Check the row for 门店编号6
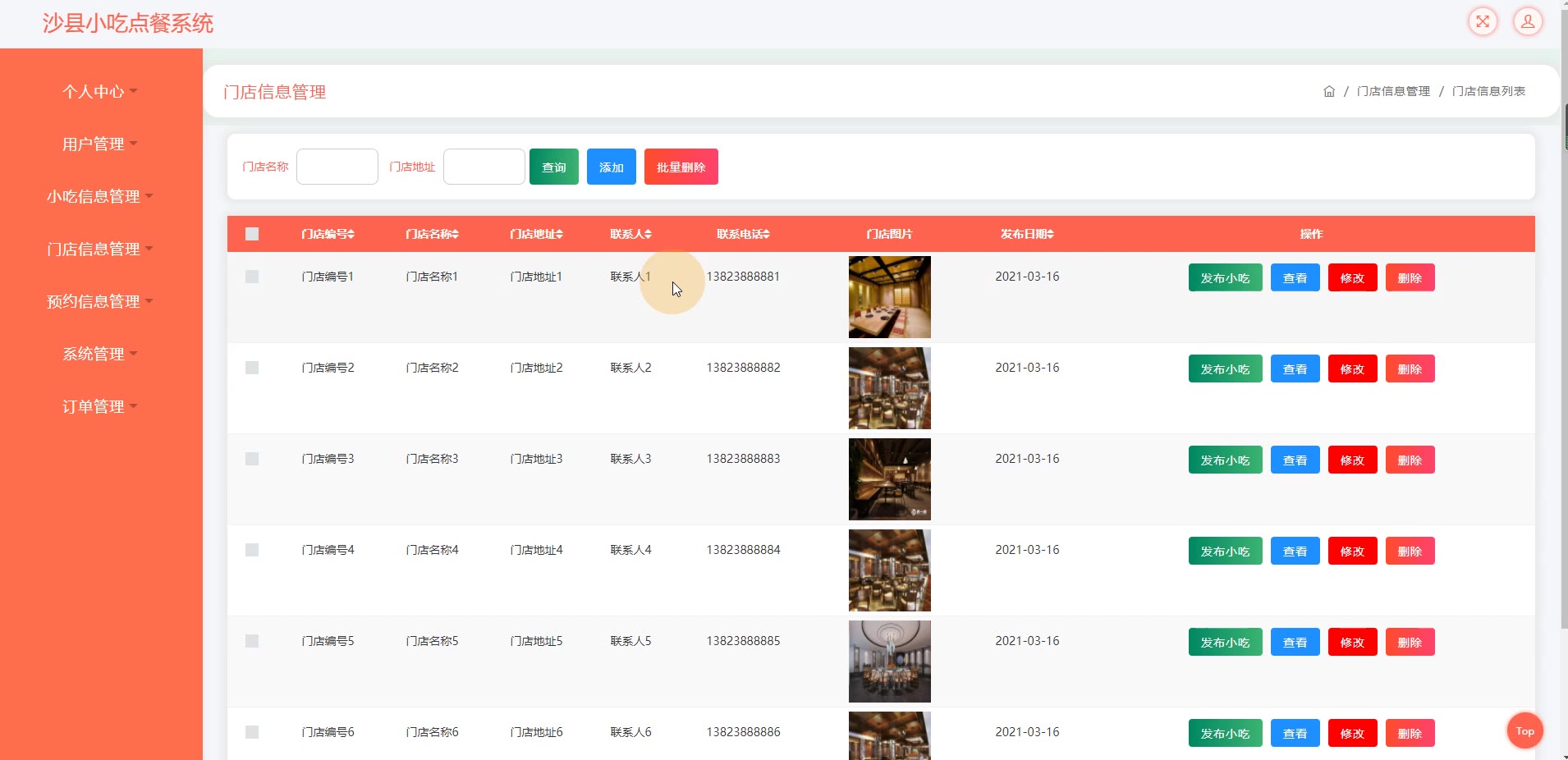Viewport: 1568px width, 760px height. pyautogui.click(x=252, y=732)
